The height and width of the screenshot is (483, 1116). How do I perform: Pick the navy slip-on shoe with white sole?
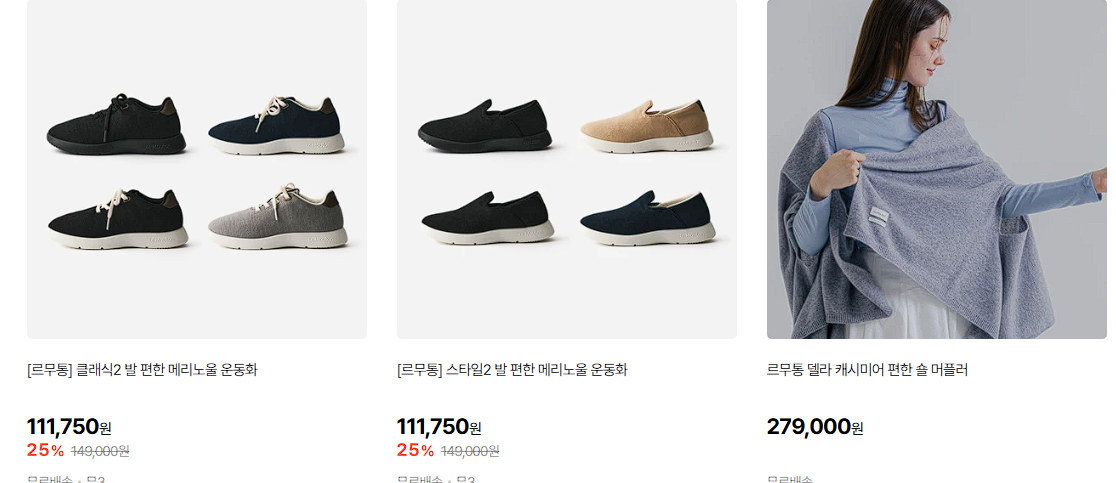click(647, 218)
